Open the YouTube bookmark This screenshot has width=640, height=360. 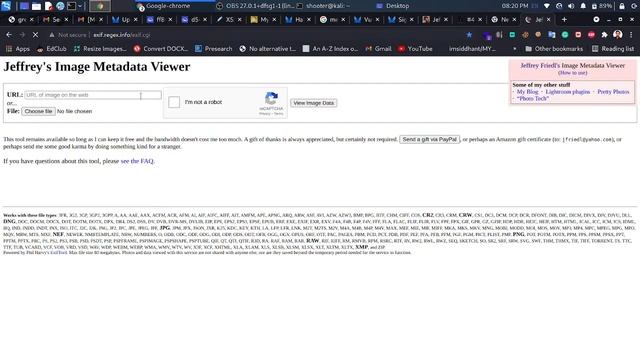coord(415,49)
